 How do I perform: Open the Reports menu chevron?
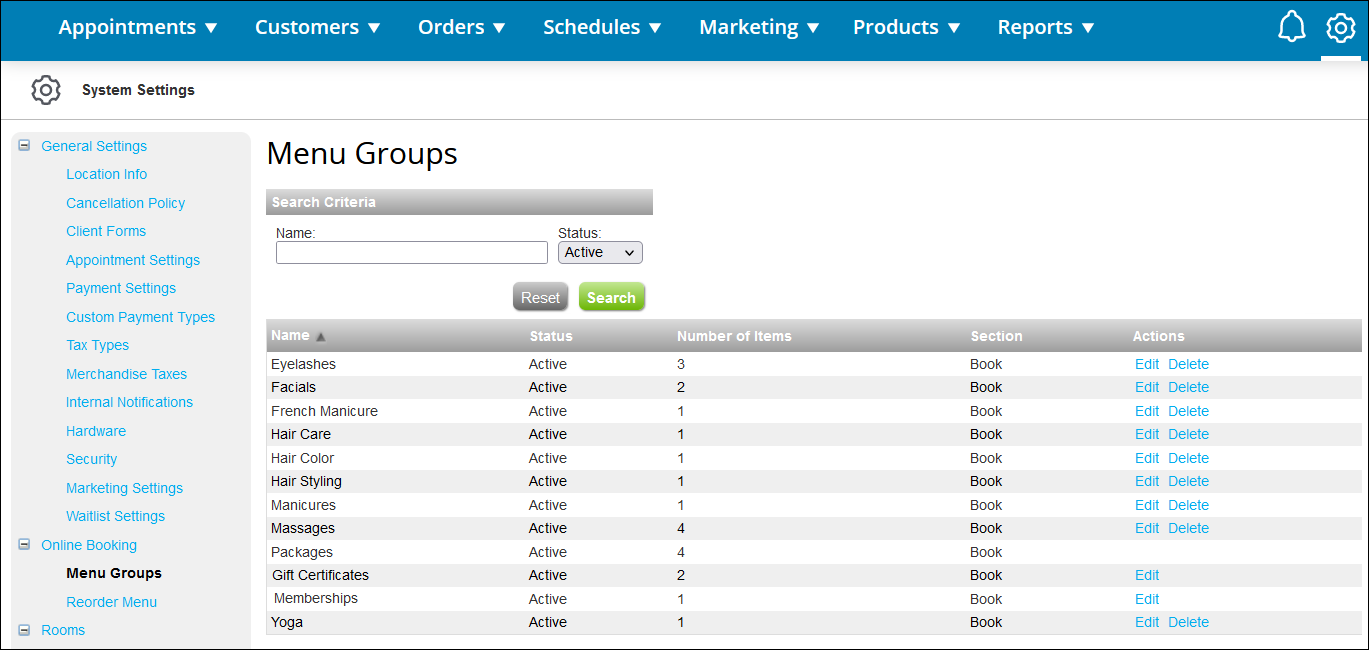click(1087, 27)
